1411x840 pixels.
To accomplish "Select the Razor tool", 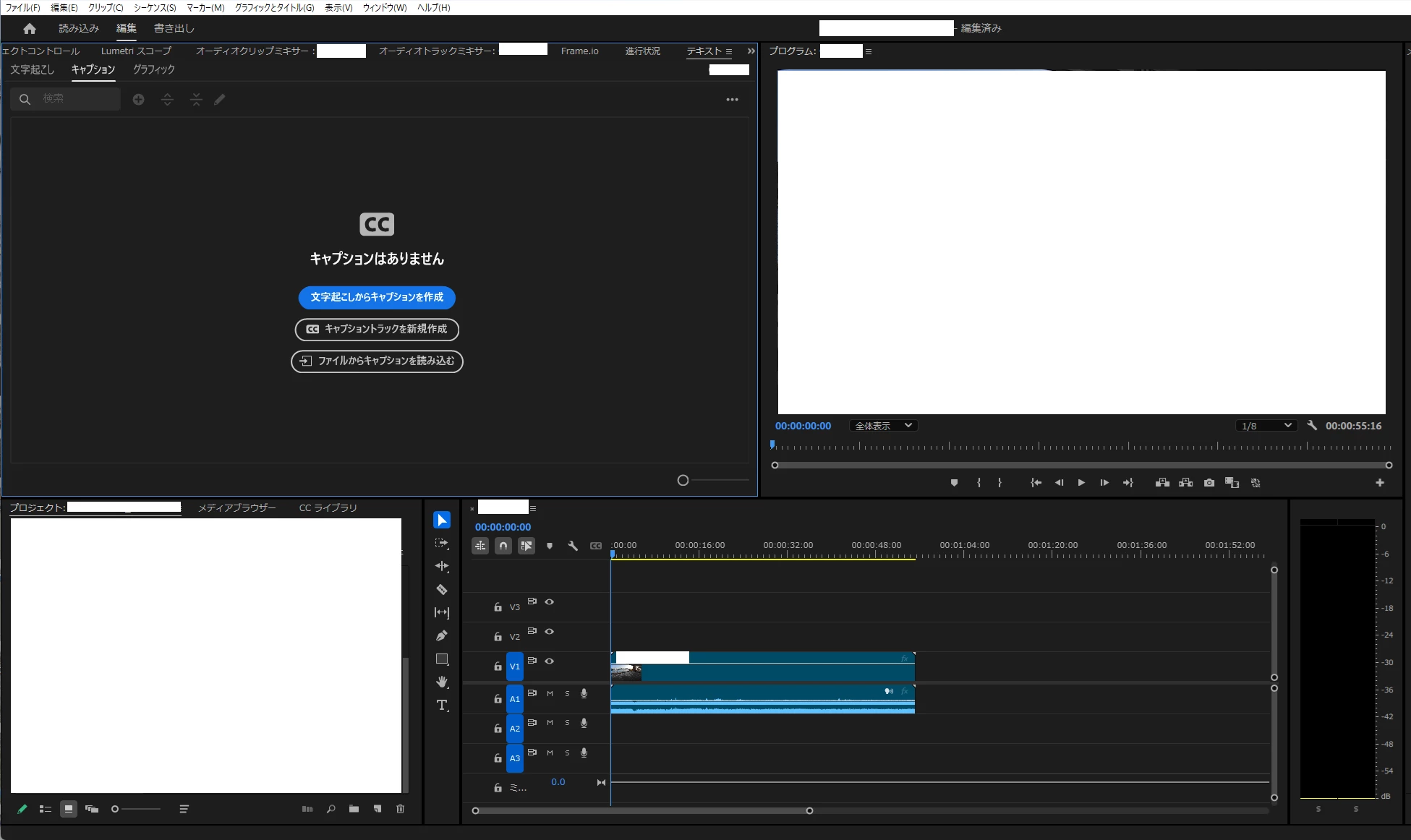I will 442,590.
